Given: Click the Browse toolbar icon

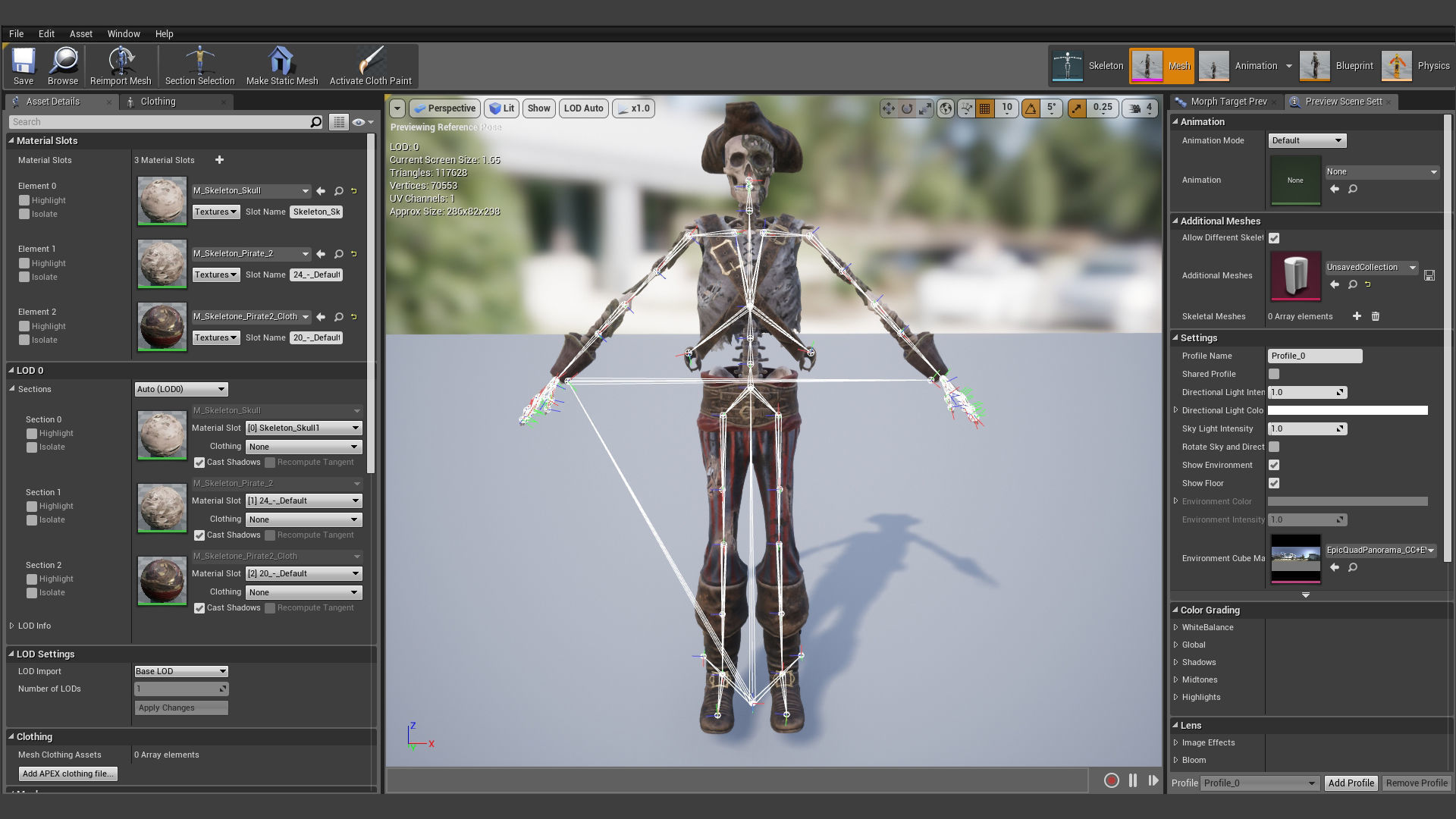Looking at the screenshot, I should [x=63, y=66].
